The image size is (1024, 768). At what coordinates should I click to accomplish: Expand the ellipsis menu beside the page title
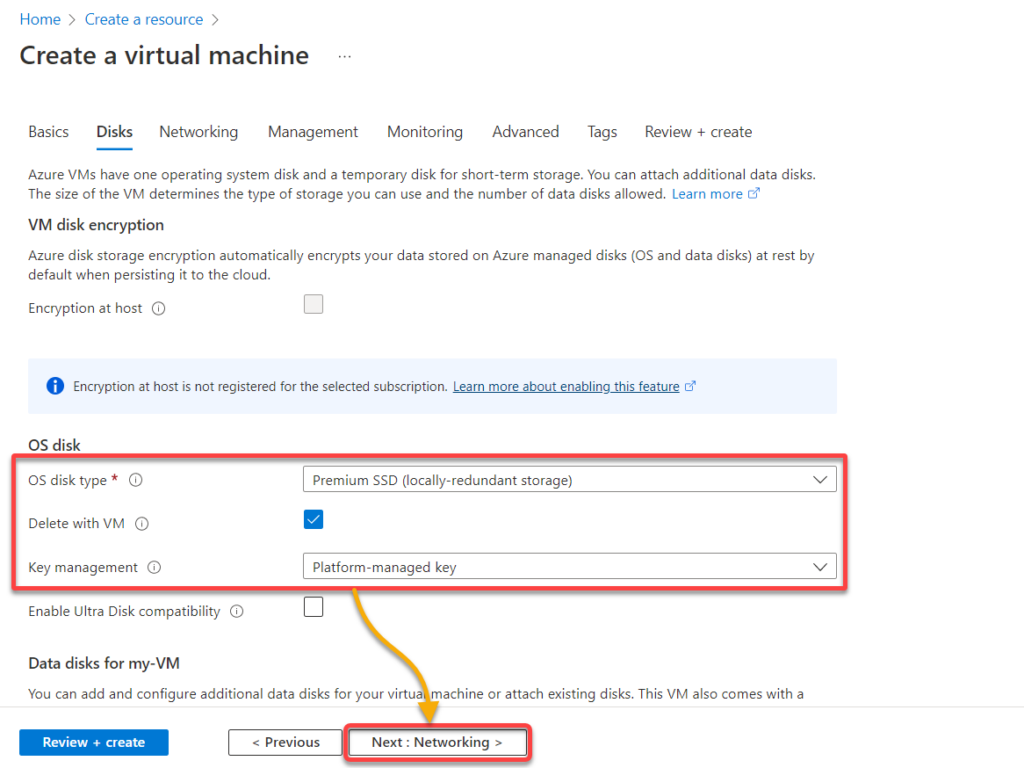[x=344, y=56]
